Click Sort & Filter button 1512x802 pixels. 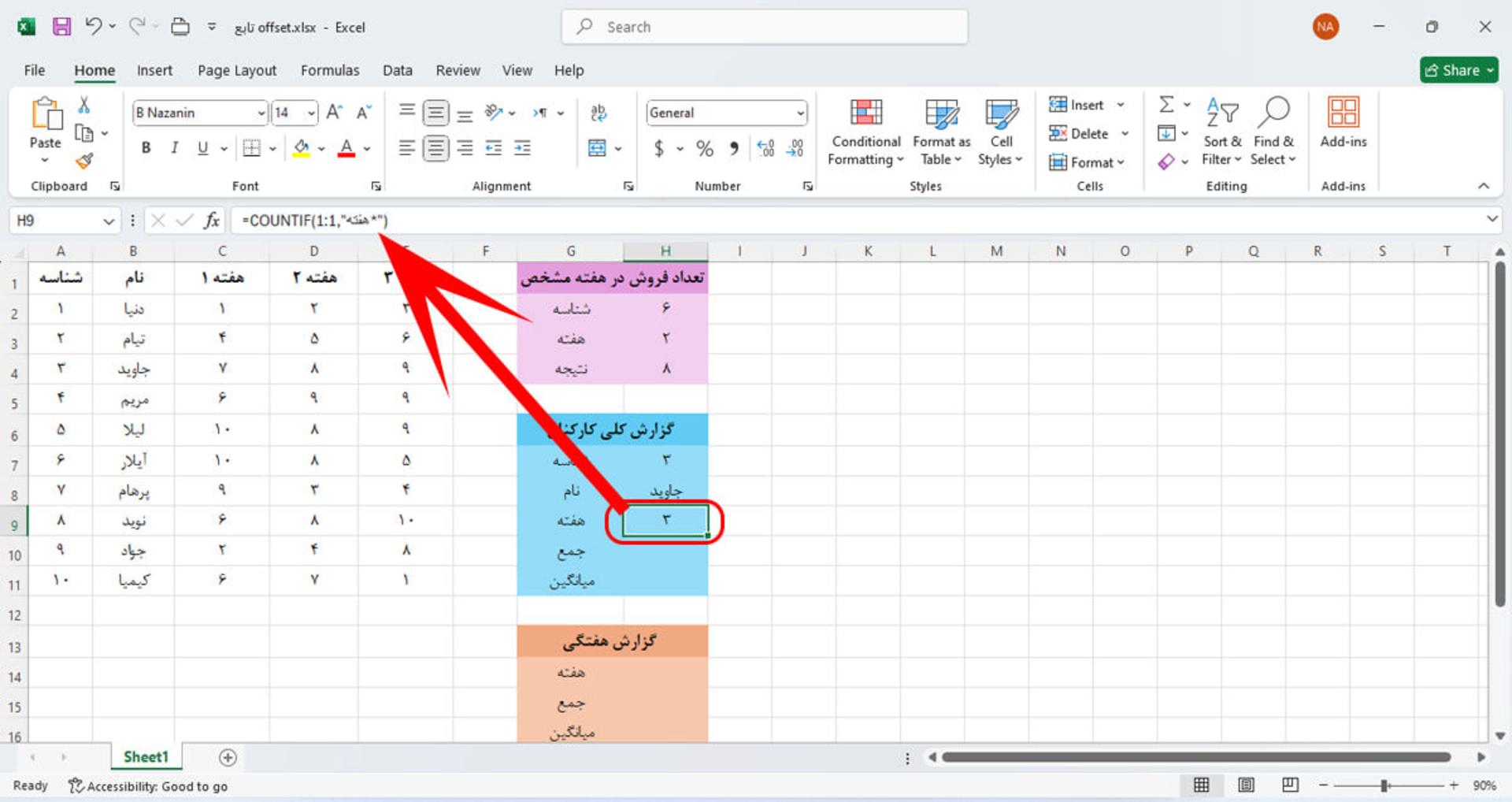(x=1221, y=132)
